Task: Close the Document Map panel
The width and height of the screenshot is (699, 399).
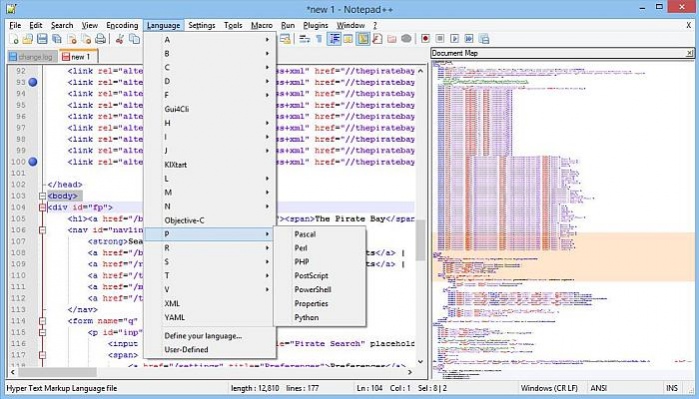Action: 690,53
